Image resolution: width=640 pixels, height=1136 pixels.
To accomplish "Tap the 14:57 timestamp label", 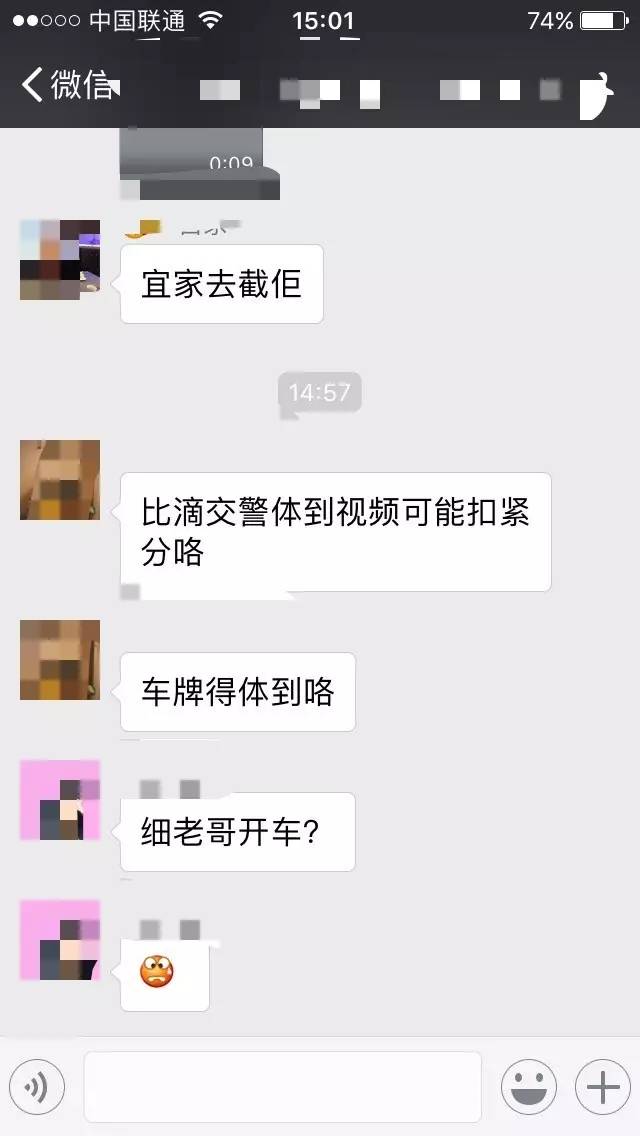I will click(320, 393).
